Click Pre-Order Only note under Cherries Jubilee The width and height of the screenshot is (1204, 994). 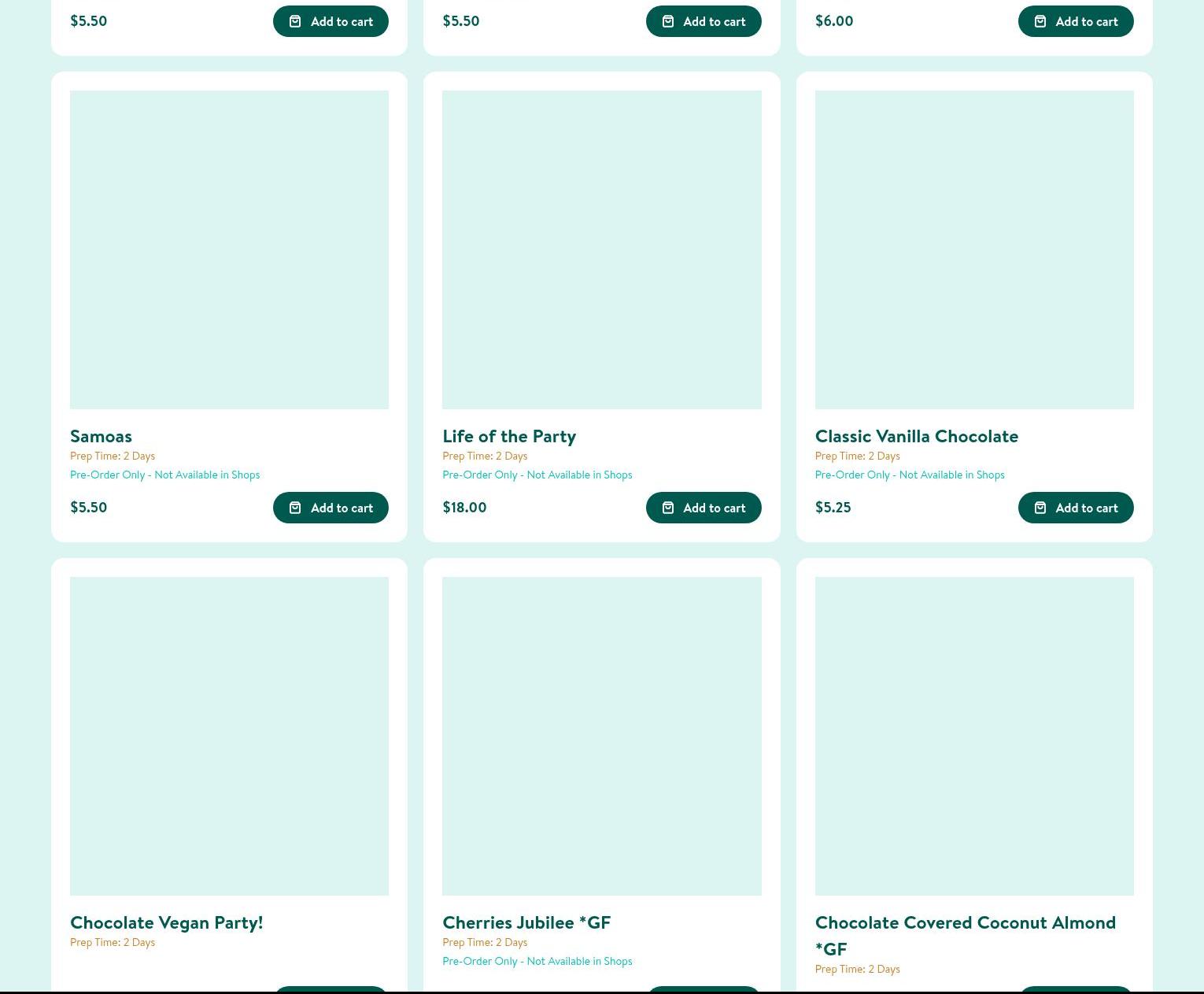[x=537, y=961]
